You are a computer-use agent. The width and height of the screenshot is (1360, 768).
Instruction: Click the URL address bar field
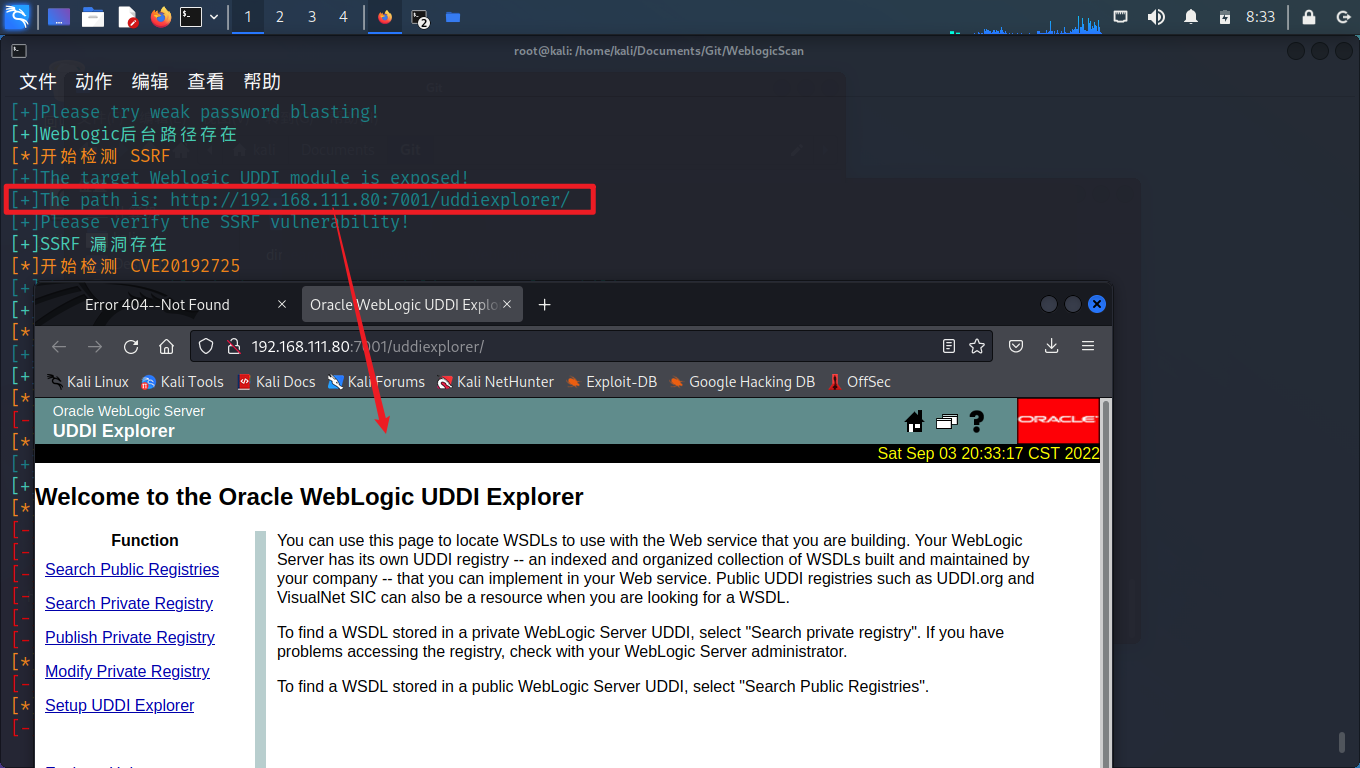coord(590,346)
